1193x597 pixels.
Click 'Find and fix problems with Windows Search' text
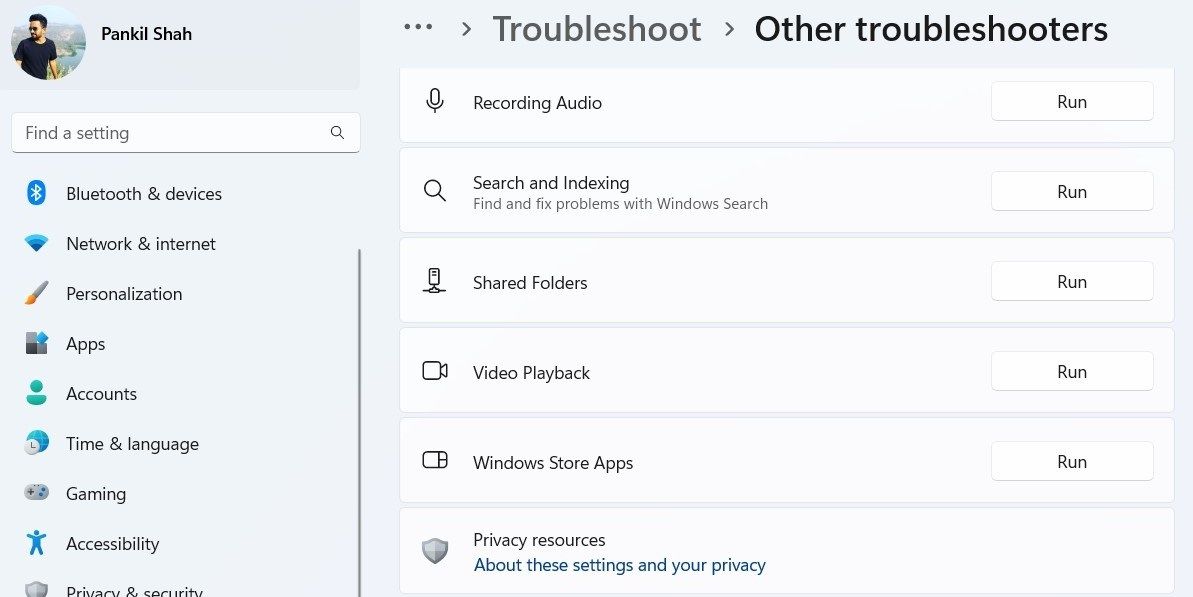tap(620, 204)
